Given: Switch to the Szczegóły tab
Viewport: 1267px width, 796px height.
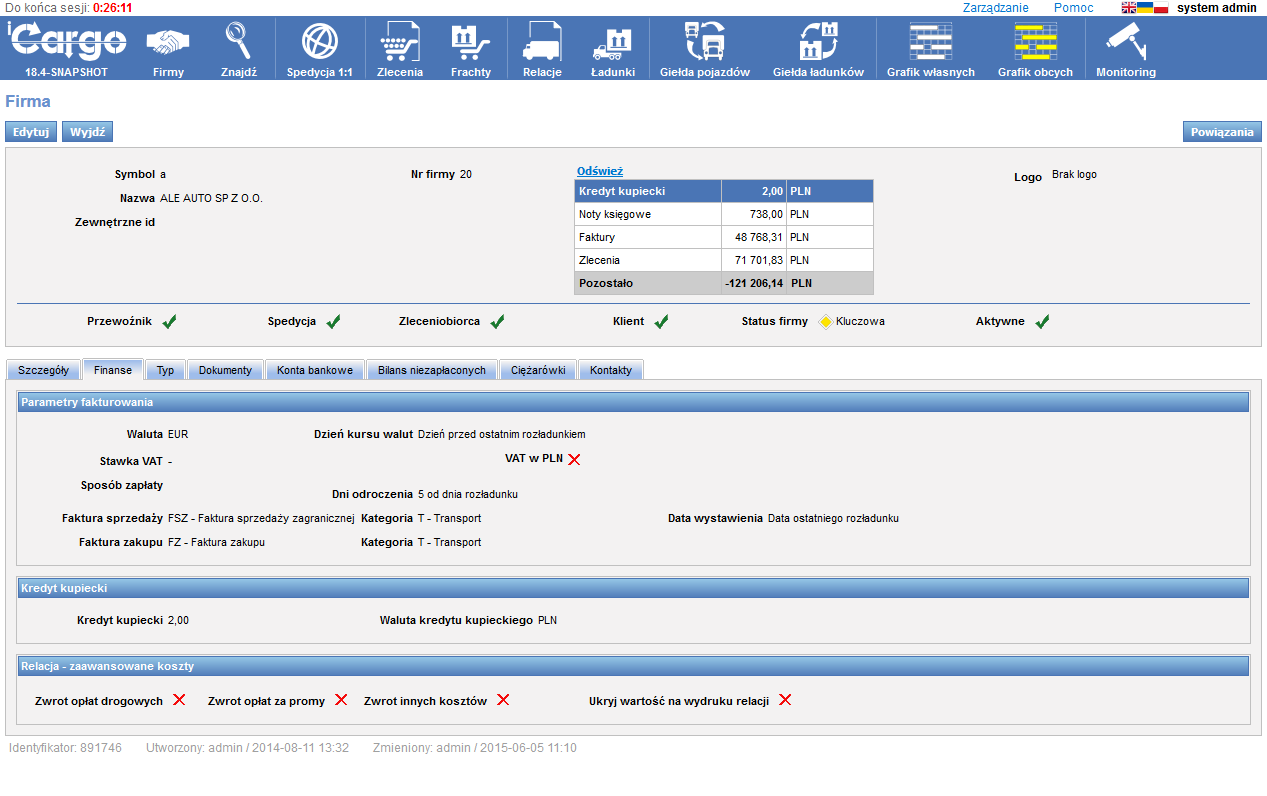Looking at the screenshot, I should click(44, 370).
